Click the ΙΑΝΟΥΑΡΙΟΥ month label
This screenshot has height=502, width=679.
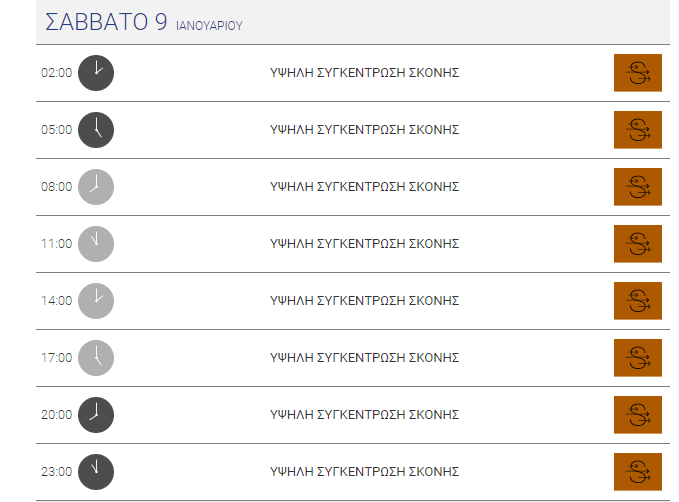(209, 26)
